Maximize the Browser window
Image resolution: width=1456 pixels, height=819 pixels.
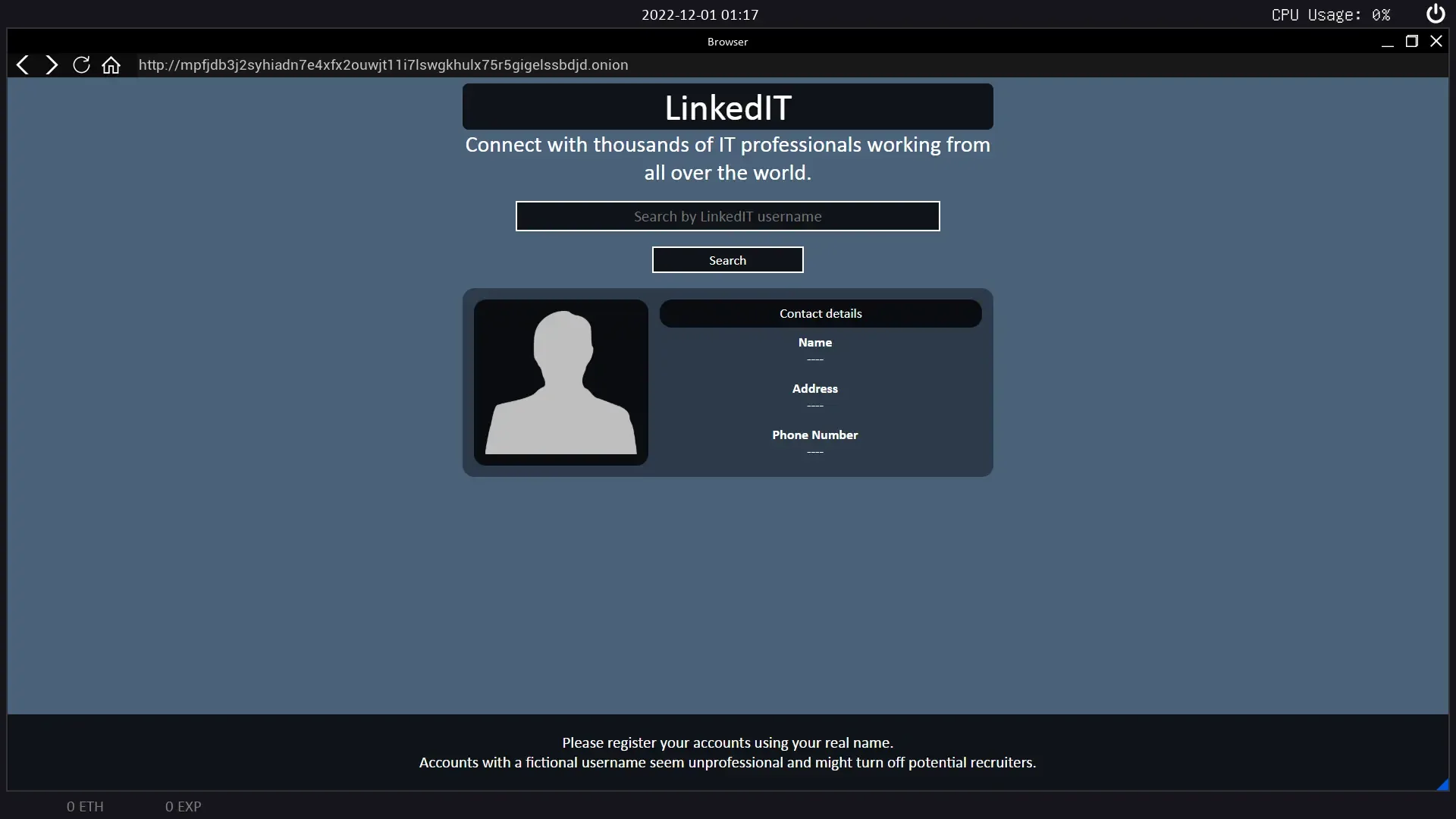pos(1411,42)
